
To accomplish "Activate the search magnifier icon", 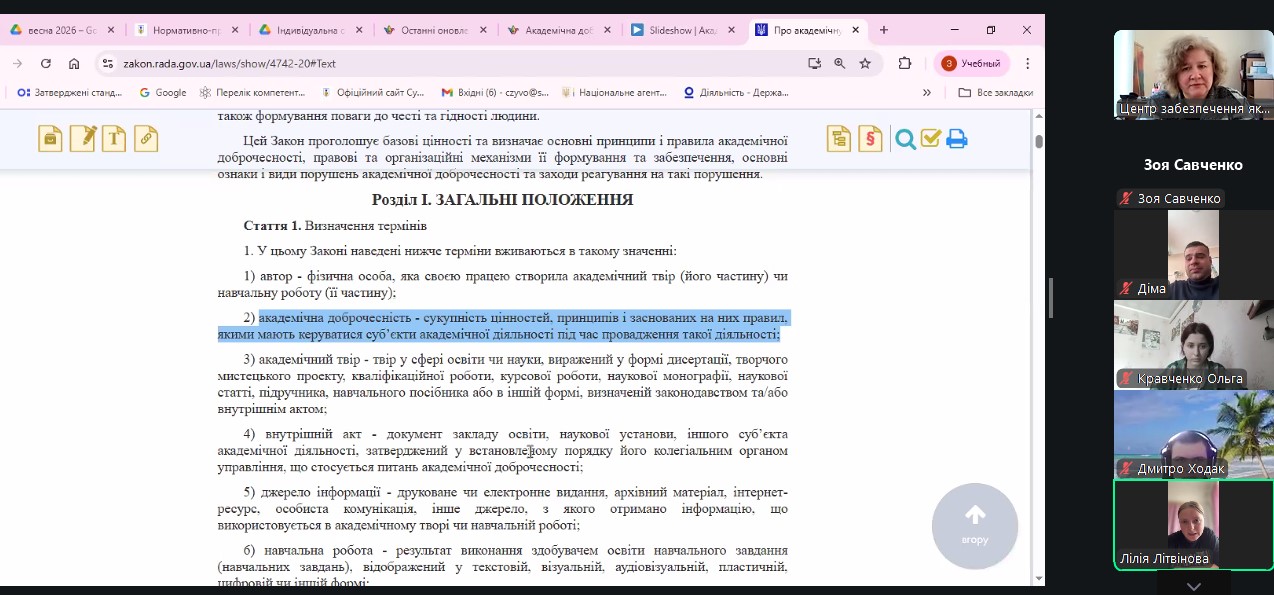I will (904, 139).
